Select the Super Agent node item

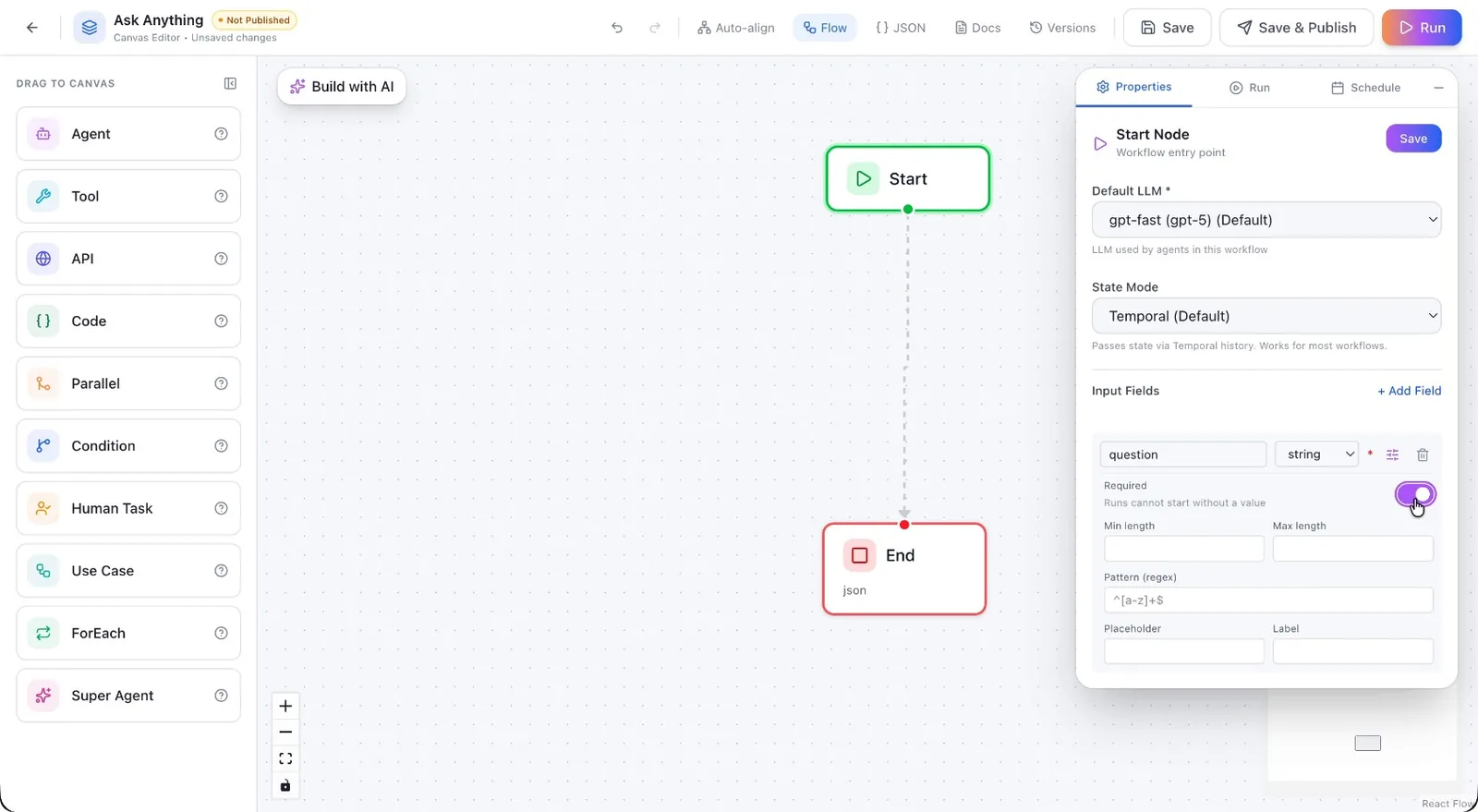click(x=128, y=696)
